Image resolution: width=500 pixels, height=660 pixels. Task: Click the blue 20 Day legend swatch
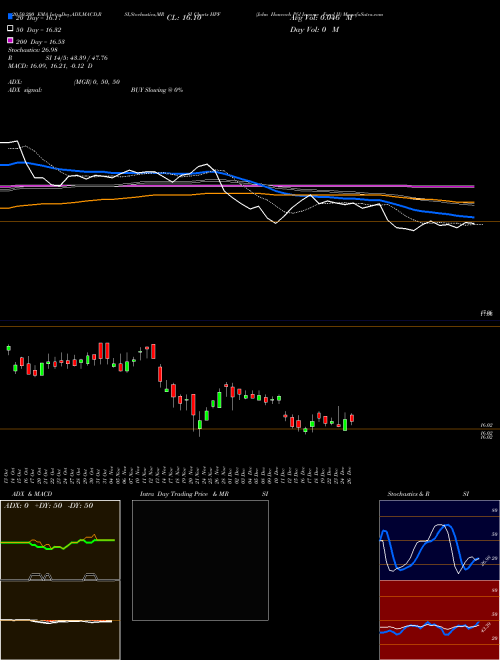tap(10, 16)
